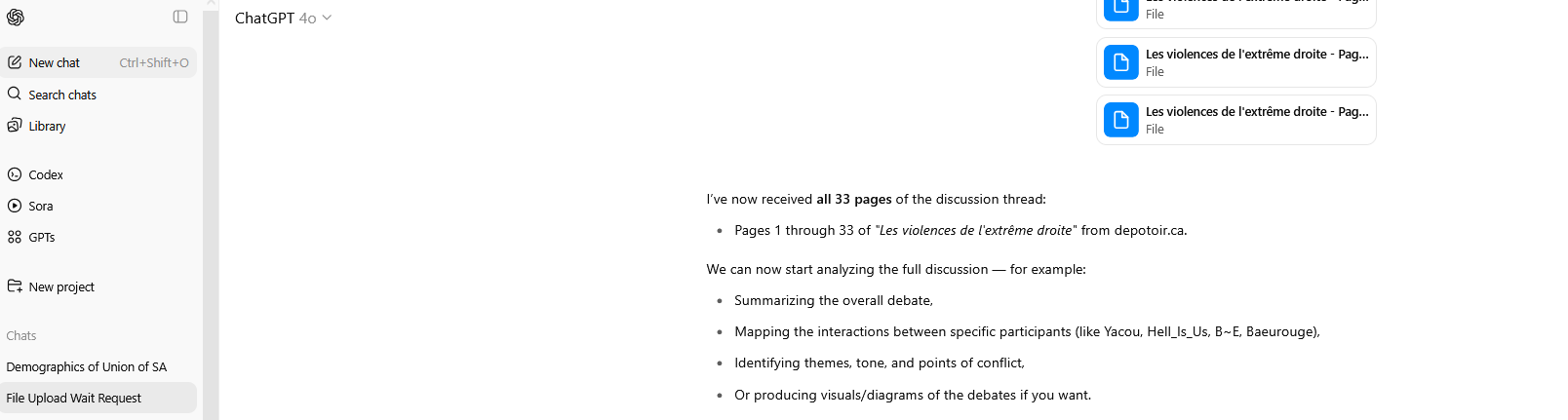Image resolution: width=1568 pixels, height=420 pixels.
Task: Click New project folder icon
Action: coord(15,286)
